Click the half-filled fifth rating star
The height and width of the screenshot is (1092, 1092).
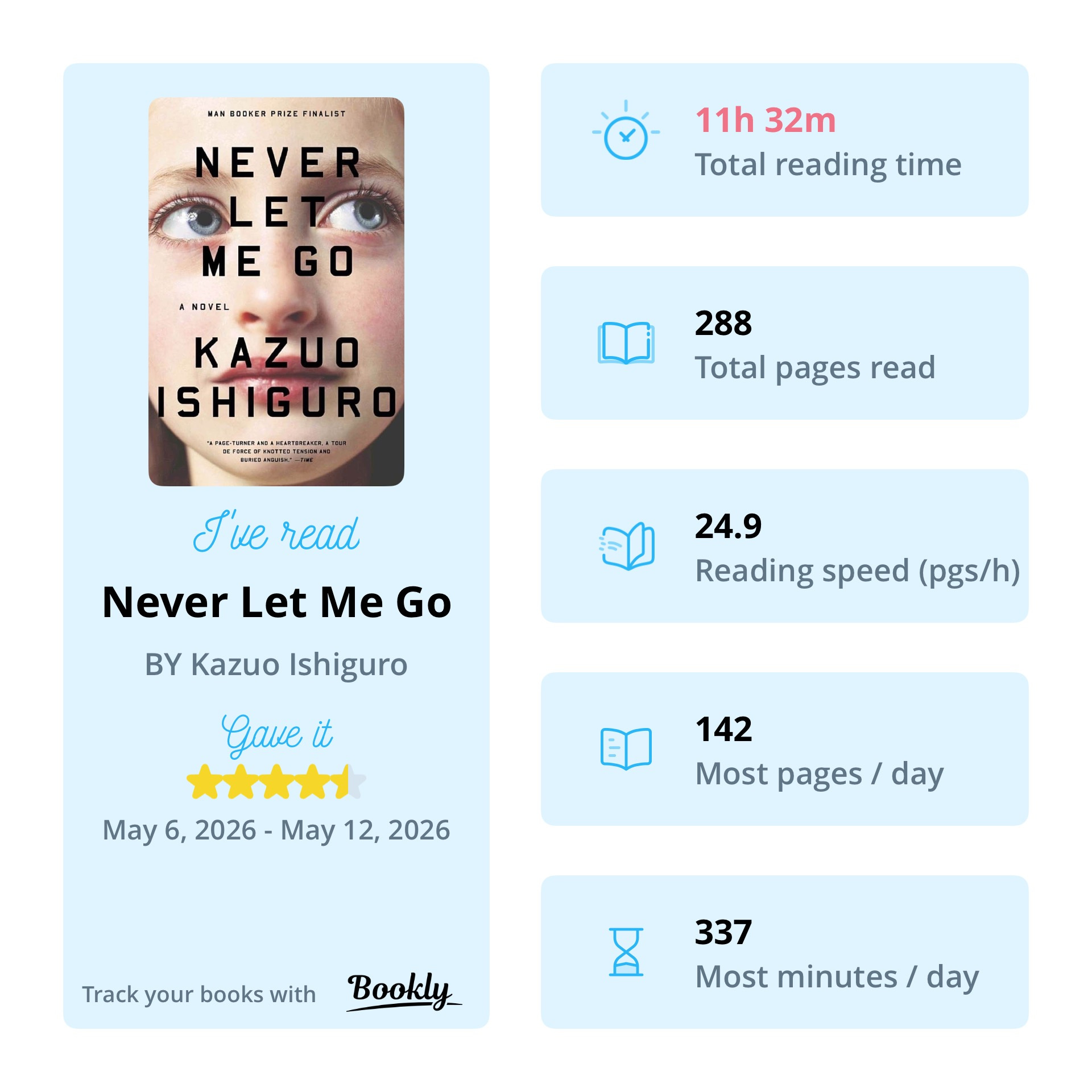pyautogui.click(x=349, y=781)
